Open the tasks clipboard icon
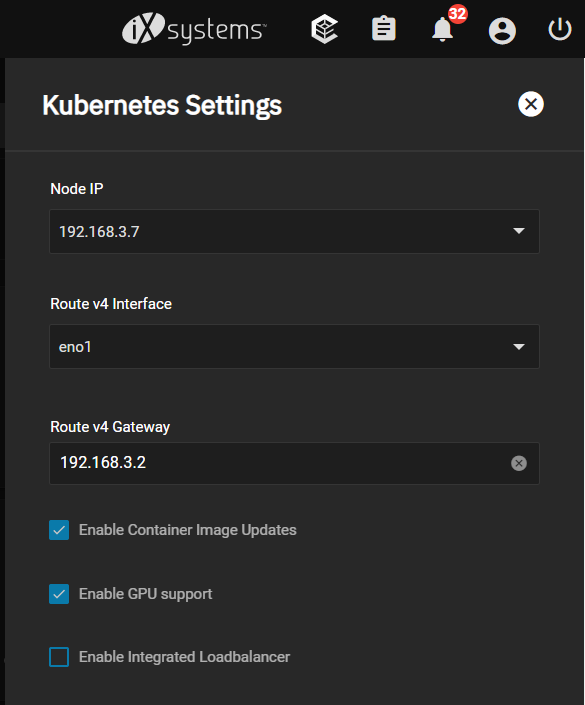 point(384,29)
